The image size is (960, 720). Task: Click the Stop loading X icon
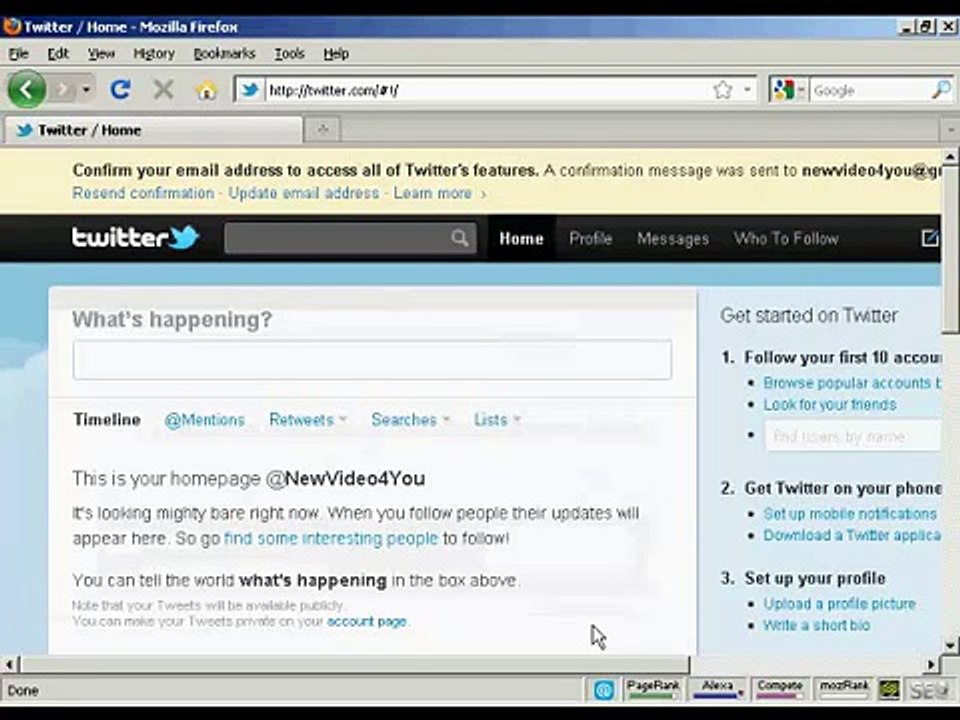tap(163, 90)
